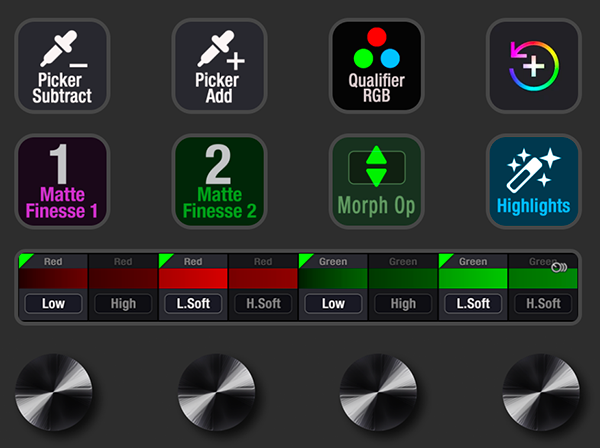The height and width of the screenshot is (448, 600).
Task: Select the Morph Op button
Action: pos(377,181)
